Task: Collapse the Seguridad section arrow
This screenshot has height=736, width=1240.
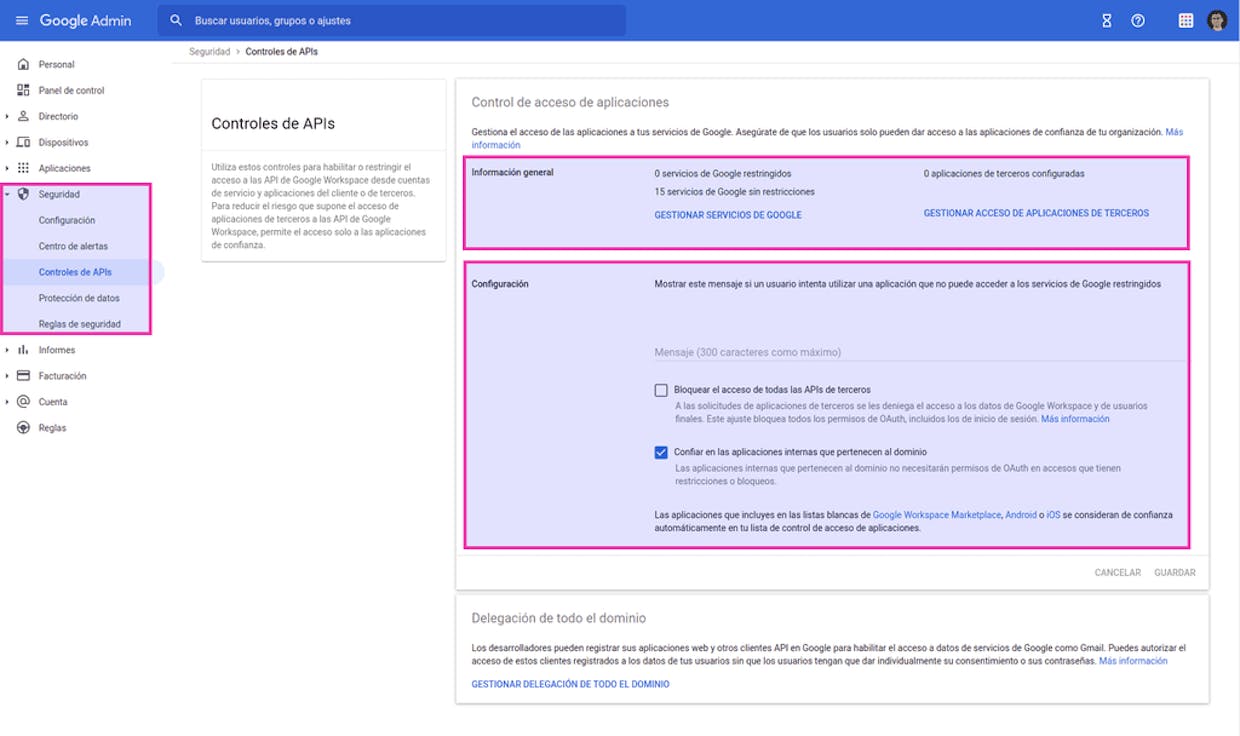Action: tap(7, 194)
